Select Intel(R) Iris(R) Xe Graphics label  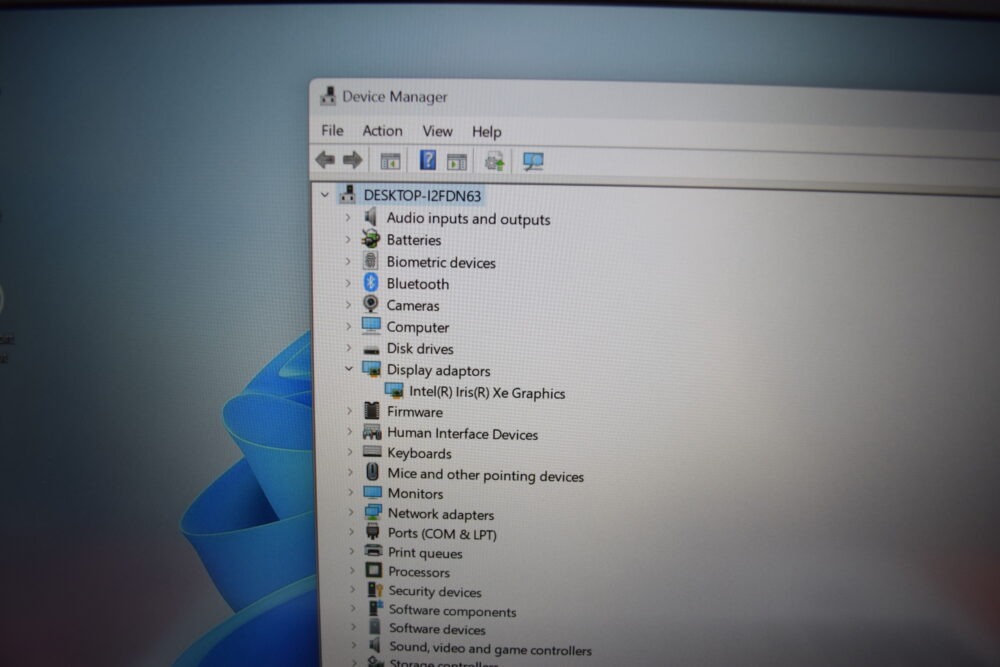[x=487, y=392]
